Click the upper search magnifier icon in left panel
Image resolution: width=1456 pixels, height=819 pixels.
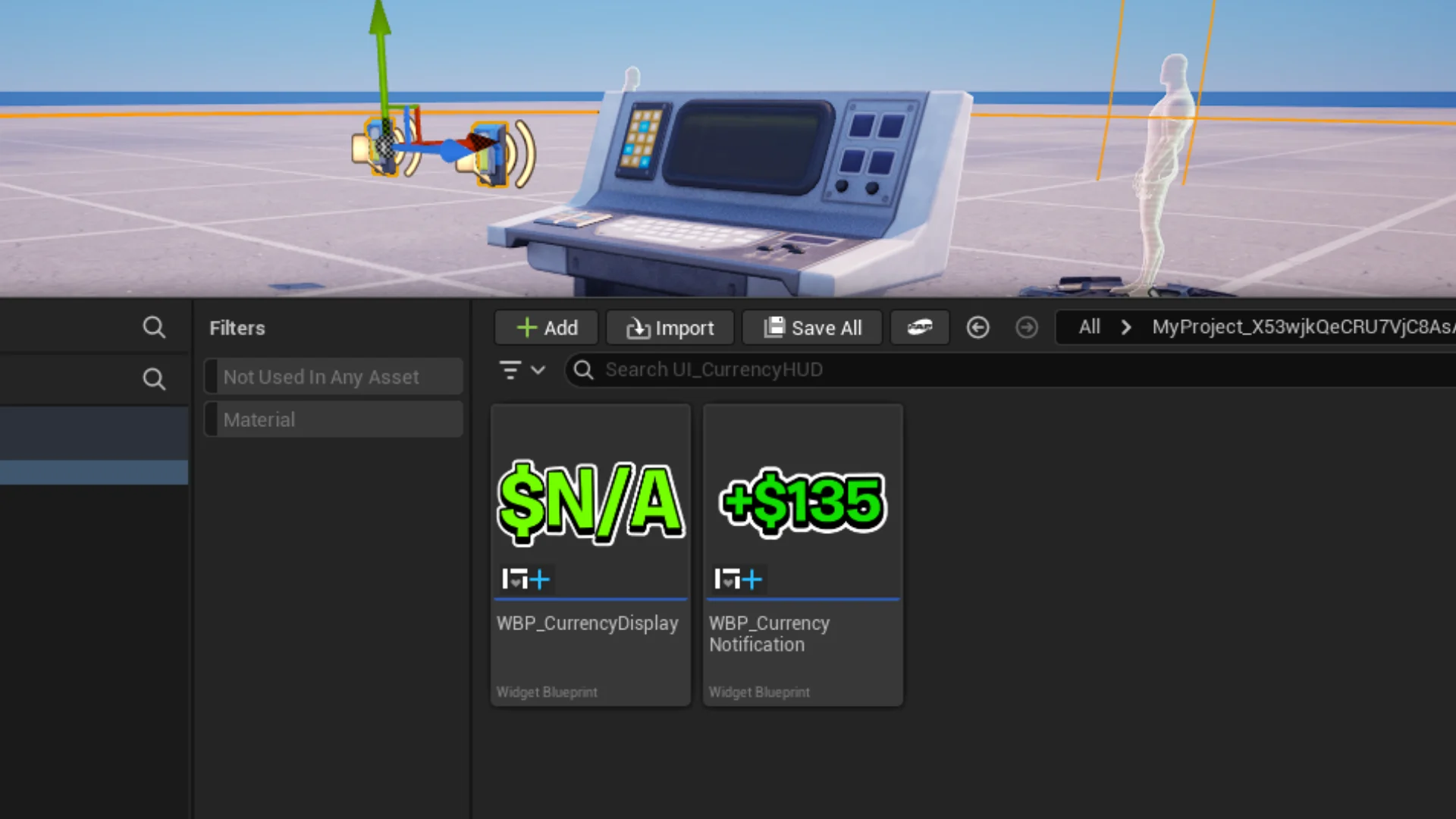(154, 328)
